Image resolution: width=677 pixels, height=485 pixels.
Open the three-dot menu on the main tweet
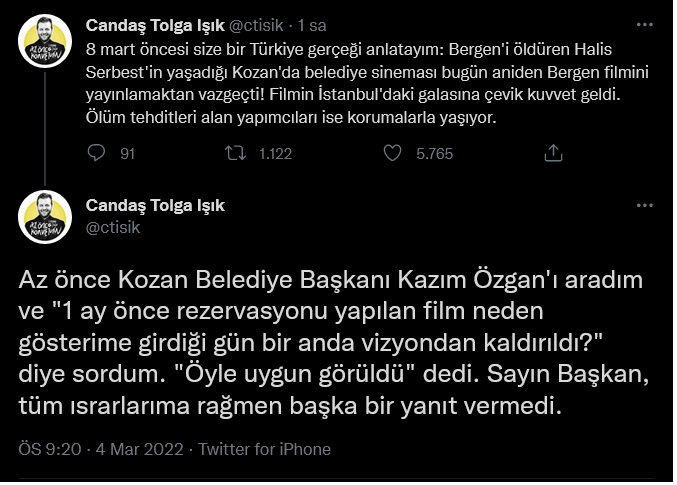(x=643, y=205)
